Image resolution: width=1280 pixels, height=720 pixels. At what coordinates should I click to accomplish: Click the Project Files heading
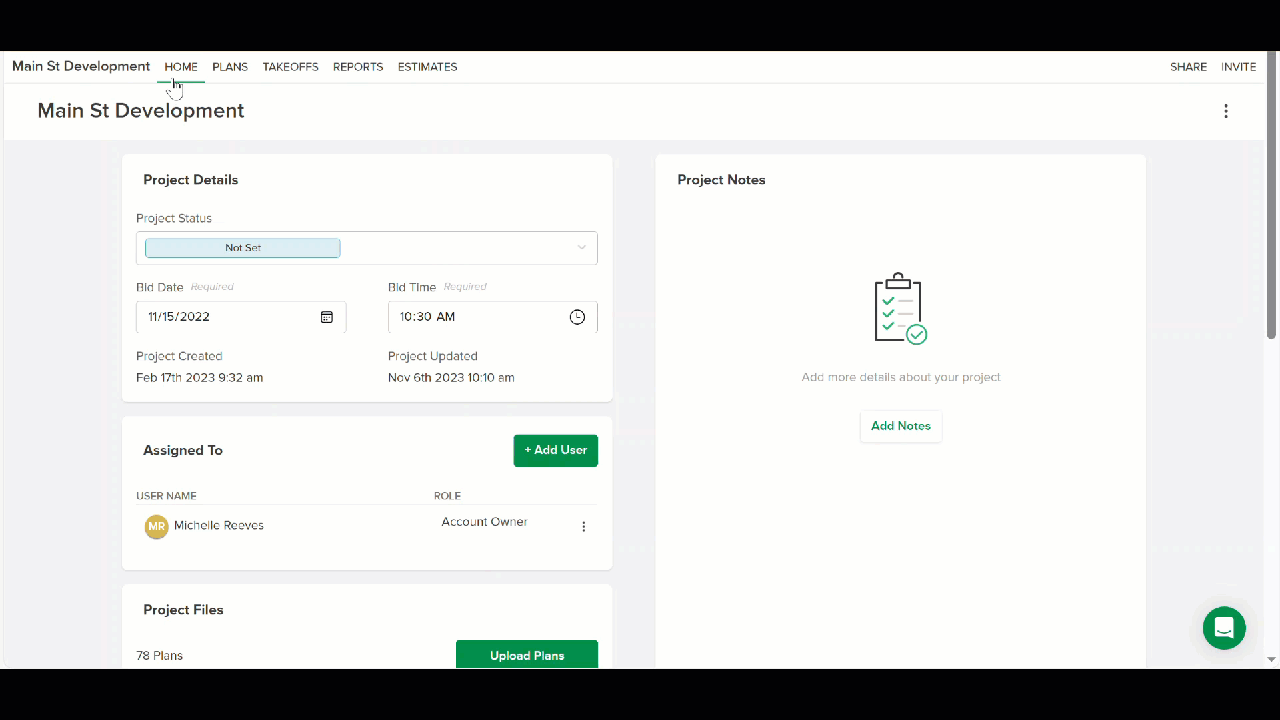pos(183,610)
